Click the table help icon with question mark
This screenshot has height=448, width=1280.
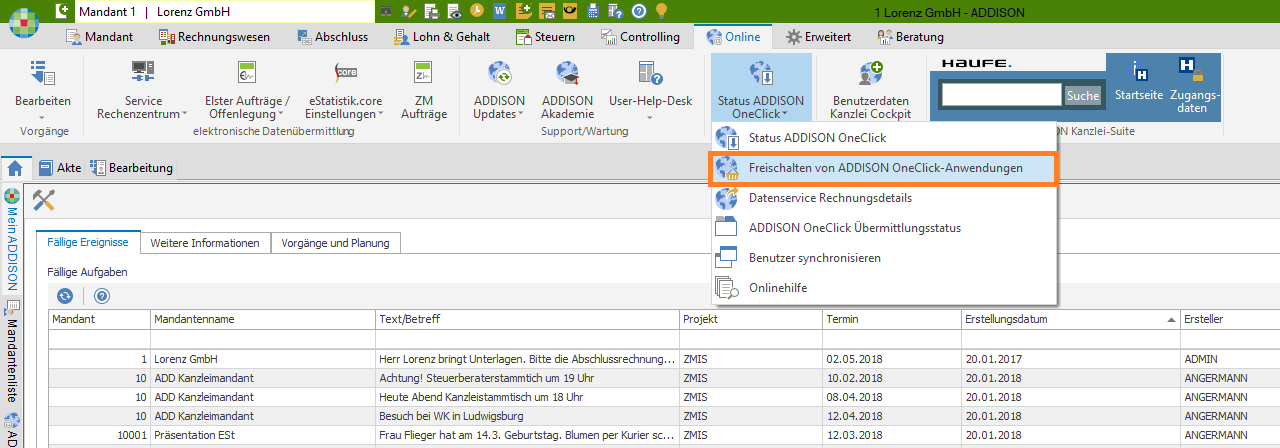point(615,11)
